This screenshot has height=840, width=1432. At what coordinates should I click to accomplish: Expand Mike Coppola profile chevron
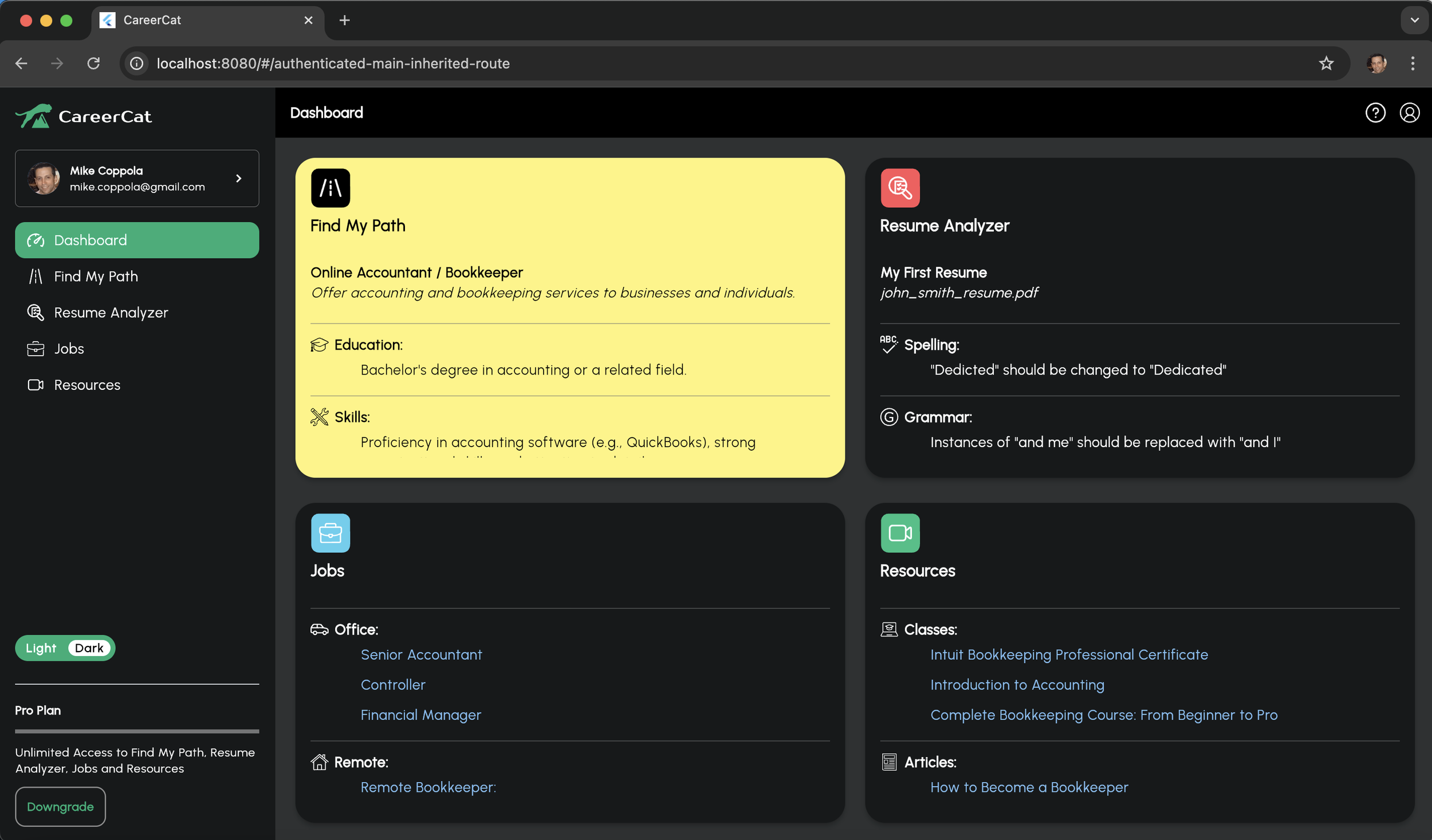(x=239, y=179)
